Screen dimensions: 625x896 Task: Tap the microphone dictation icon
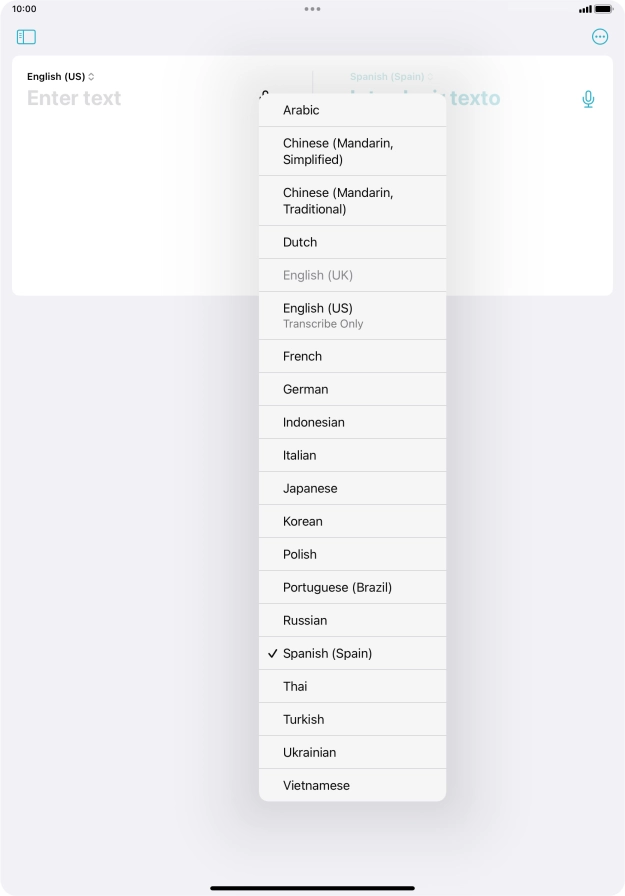(x=589, y=99)
